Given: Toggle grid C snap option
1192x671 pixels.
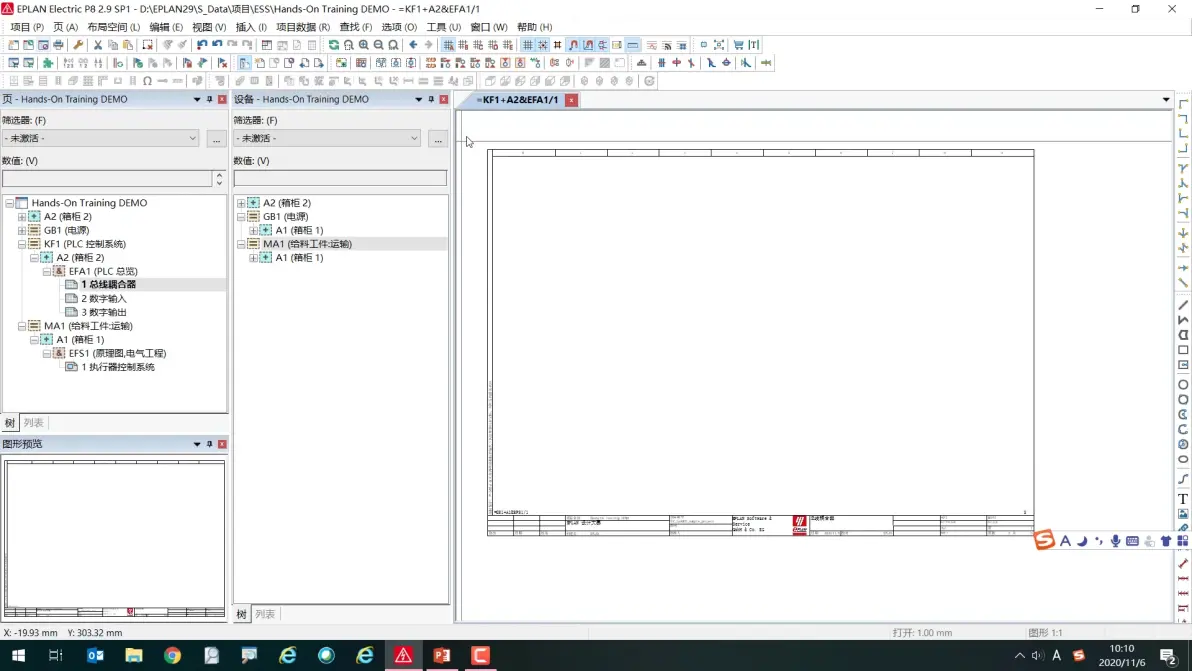Looking at the screenshot, I should 478,45.
